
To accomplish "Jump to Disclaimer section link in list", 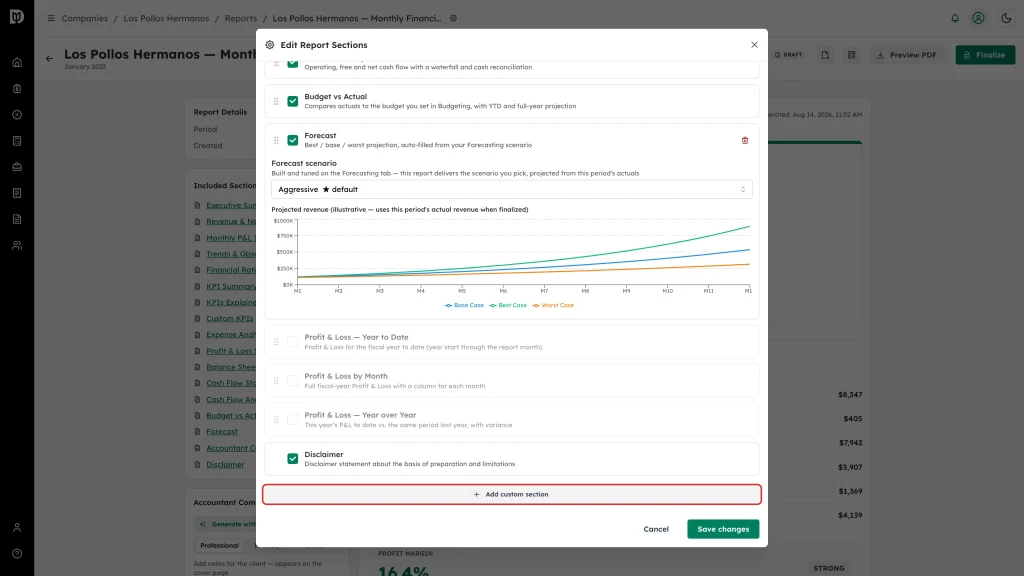I will (x=225, y=464).
